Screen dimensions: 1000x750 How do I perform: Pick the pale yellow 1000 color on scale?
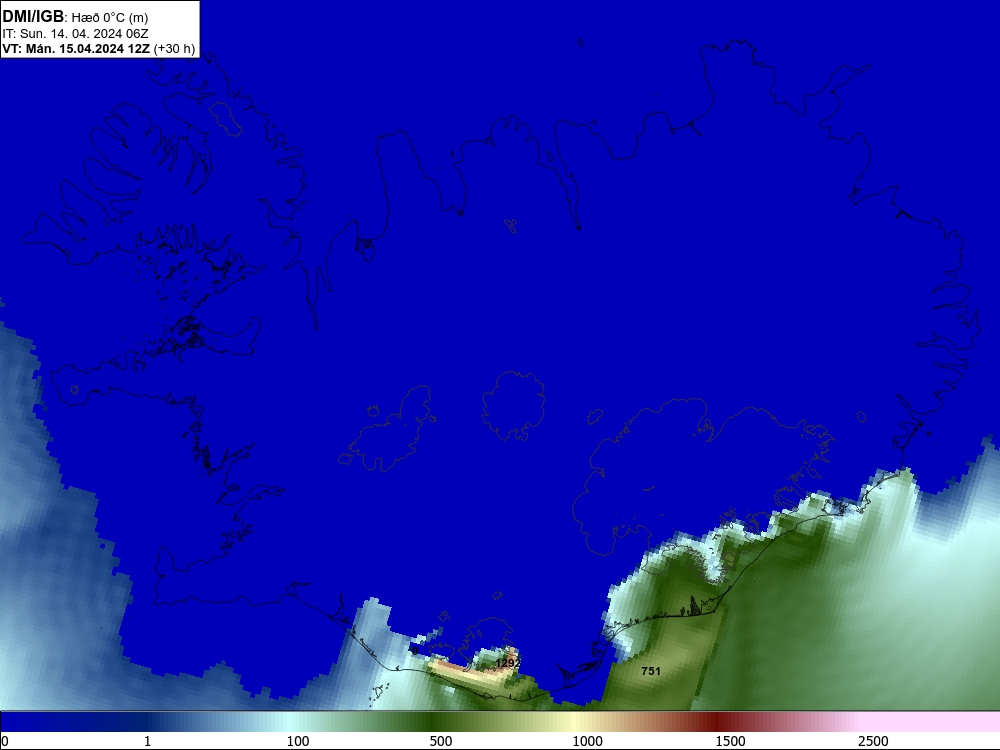click(x=574, y=722)
